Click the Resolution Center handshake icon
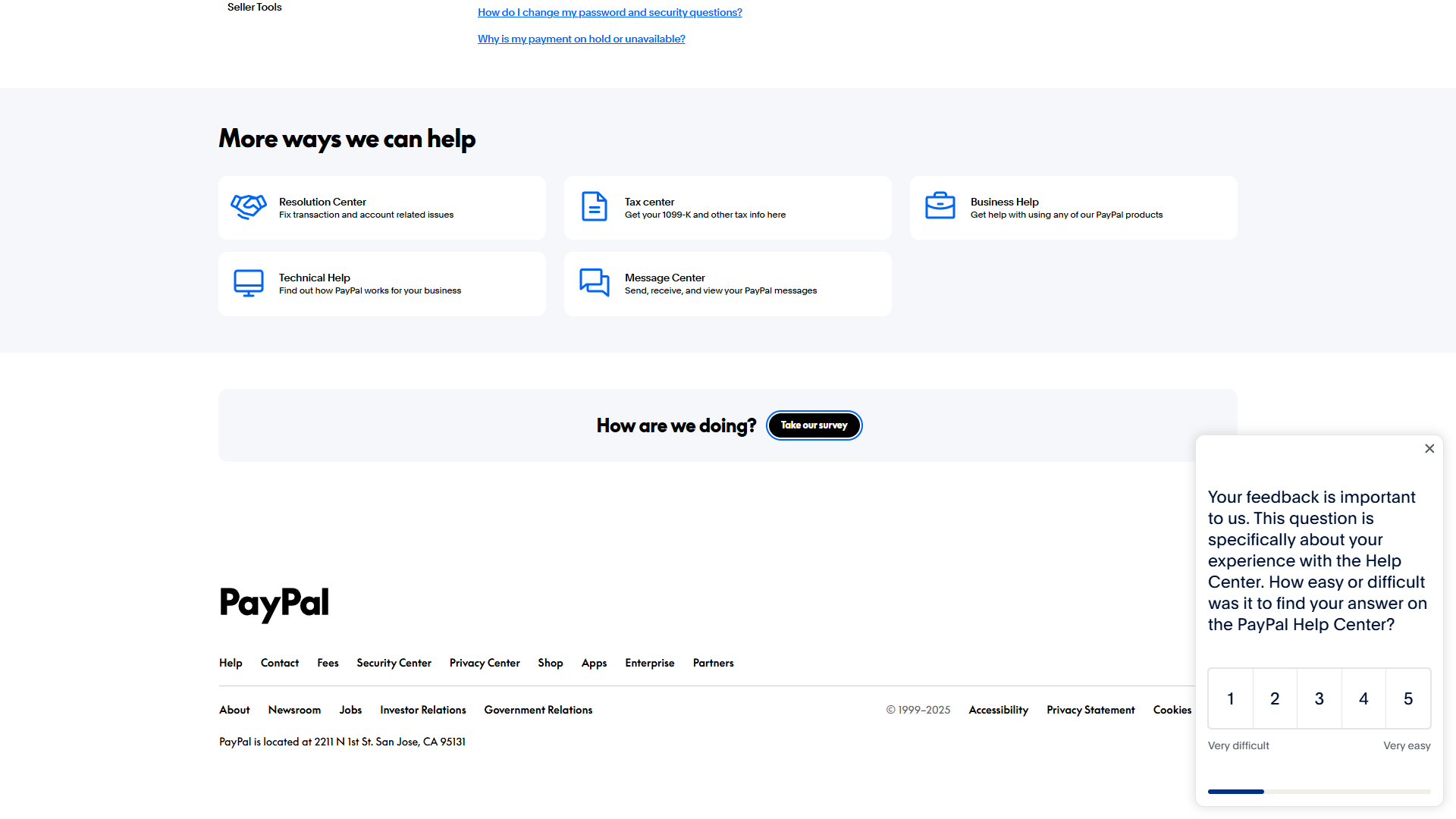 click(248, 206)
